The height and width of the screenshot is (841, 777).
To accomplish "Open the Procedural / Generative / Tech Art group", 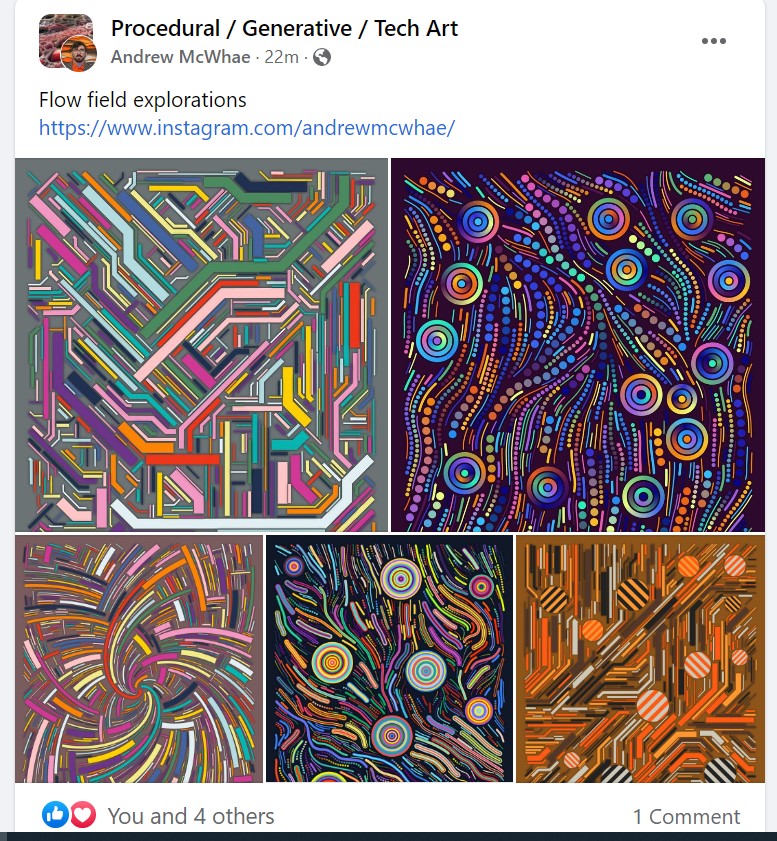I will click(x=284, y=28).
